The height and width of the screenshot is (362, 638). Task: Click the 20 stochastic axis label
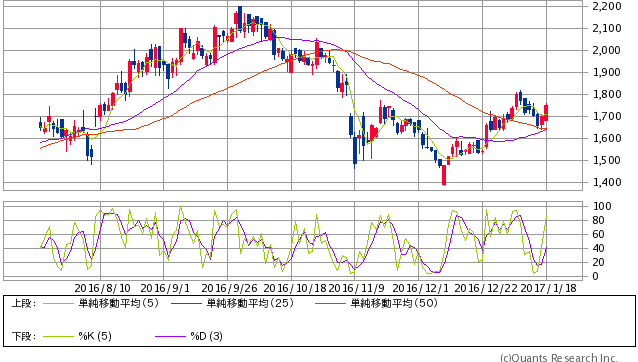point(599,262)
